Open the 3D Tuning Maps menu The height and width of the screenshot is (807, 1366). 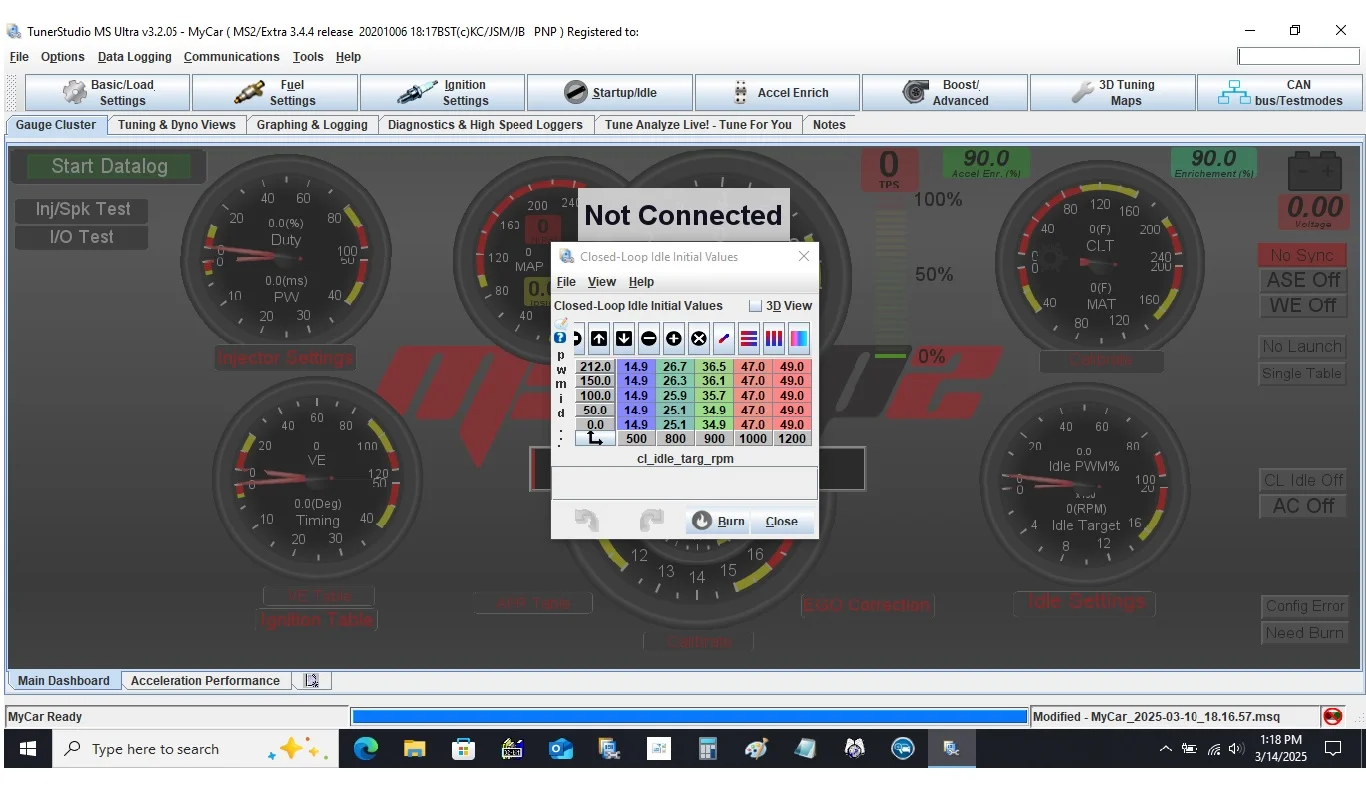coord(1113,93)
